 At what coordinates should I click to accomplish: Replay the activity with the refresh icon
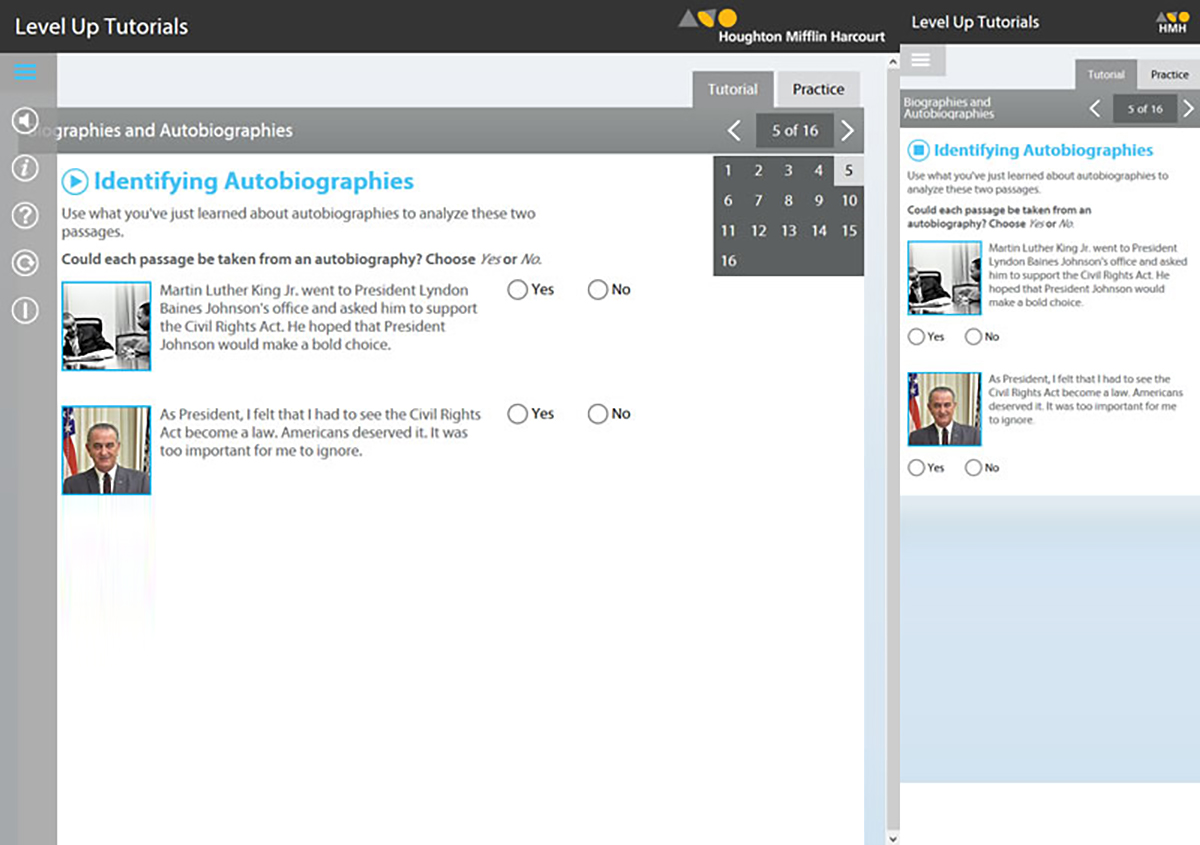[x=26, y=263]
